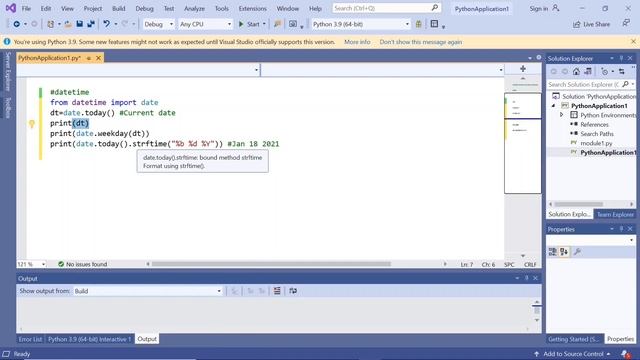Viewport: 640px width, 360px height.
Task: Dismiss the Python 3.9 notification bar
Action: 633,42
